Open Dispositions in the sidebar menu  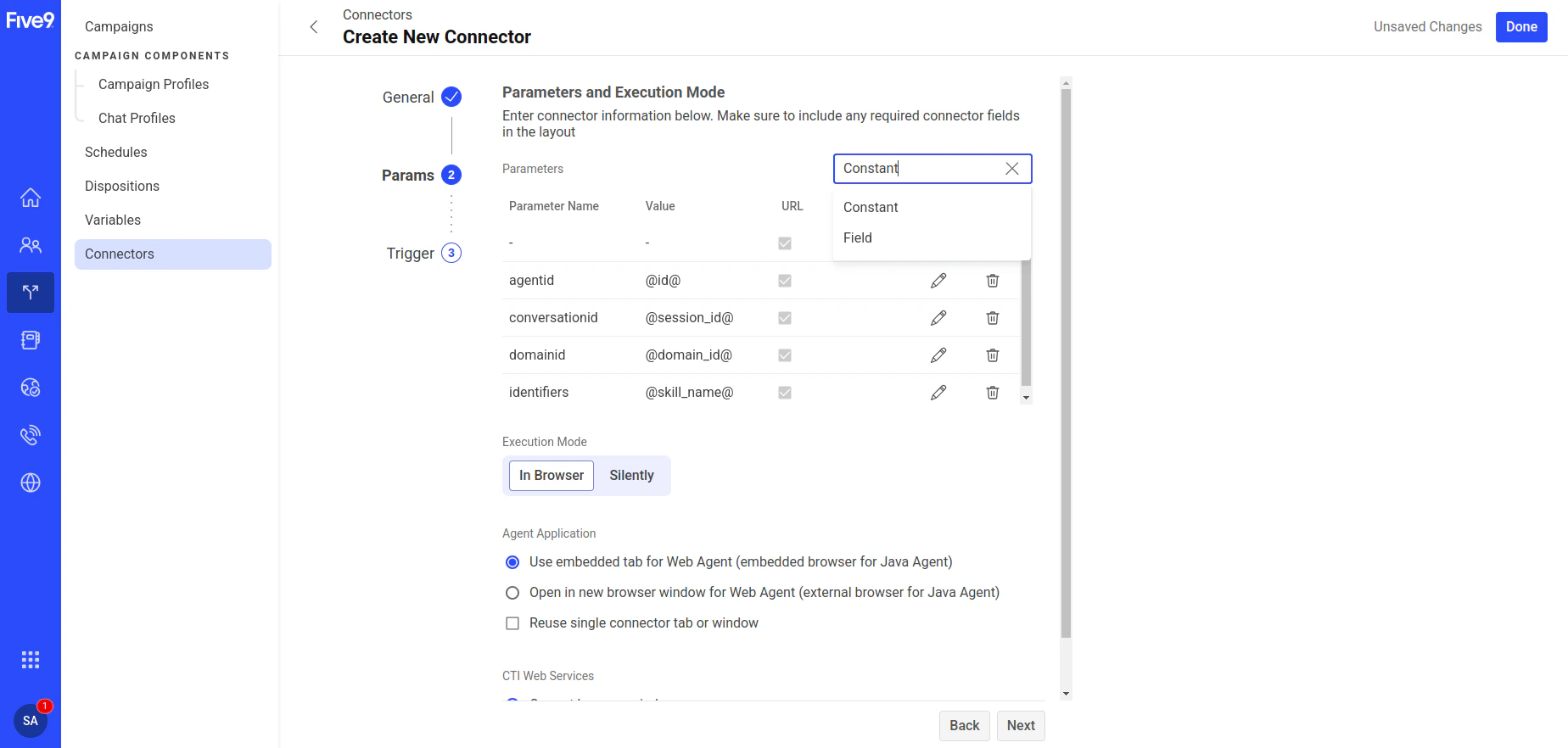[x=122, y=187]
